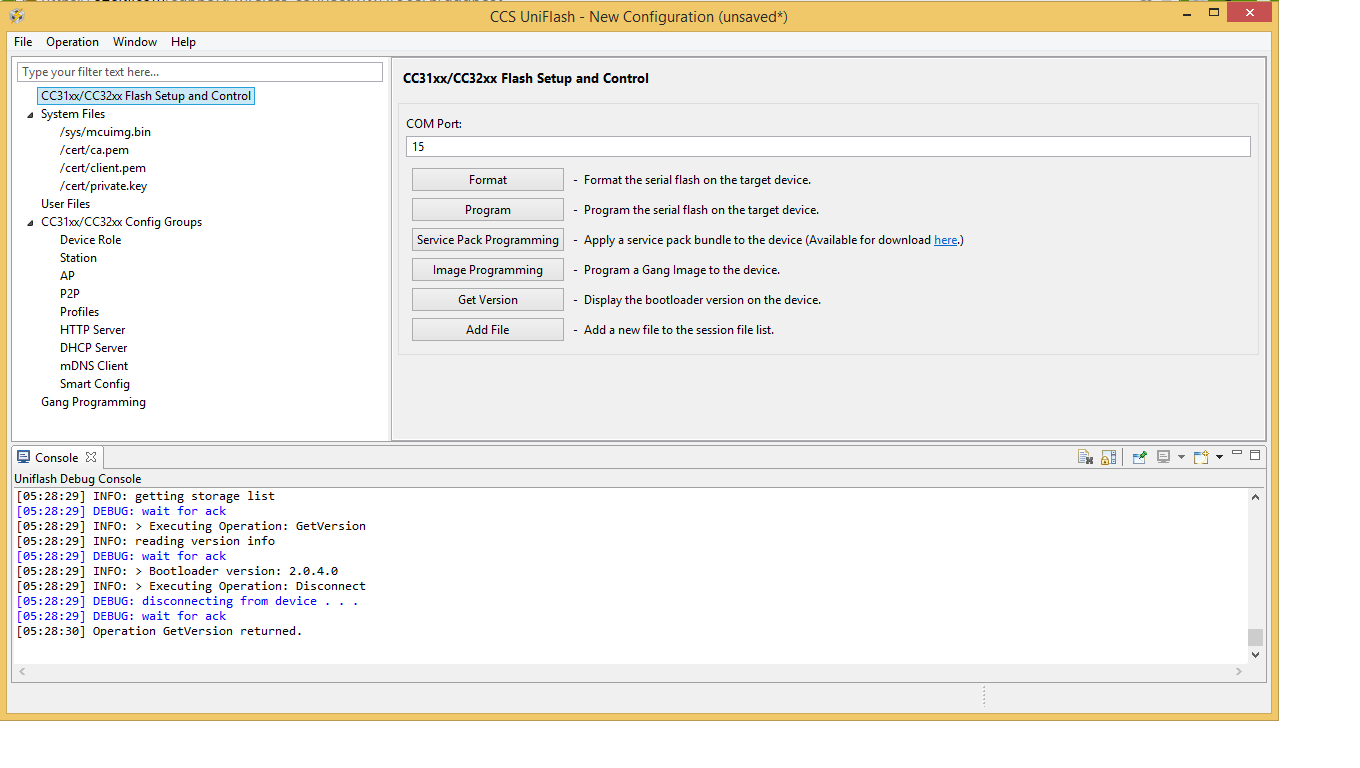Open the Window menu

pos(134,42)
